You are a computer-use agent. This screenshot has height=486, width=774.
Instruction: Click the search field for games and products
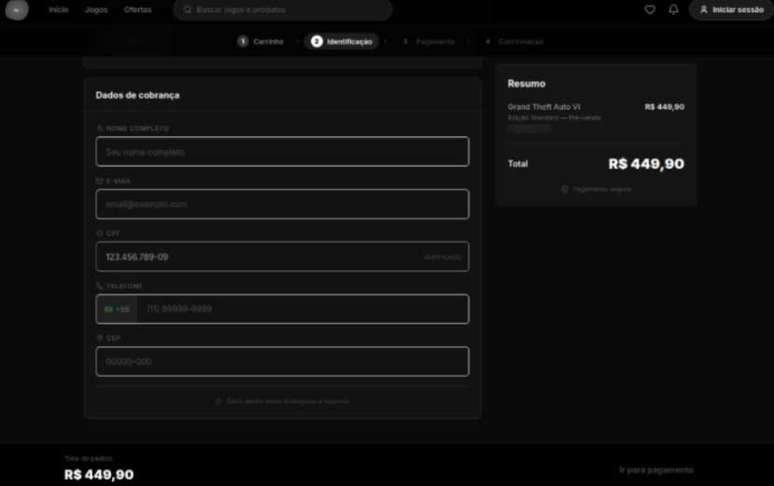coord(282,10)
